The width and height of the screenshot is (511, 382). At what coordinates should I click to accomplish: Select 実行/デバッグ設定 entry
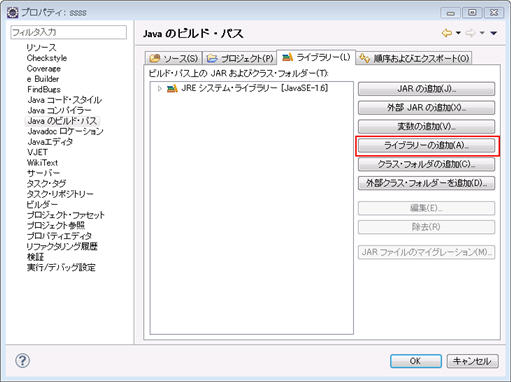click(x=61, y=267)
